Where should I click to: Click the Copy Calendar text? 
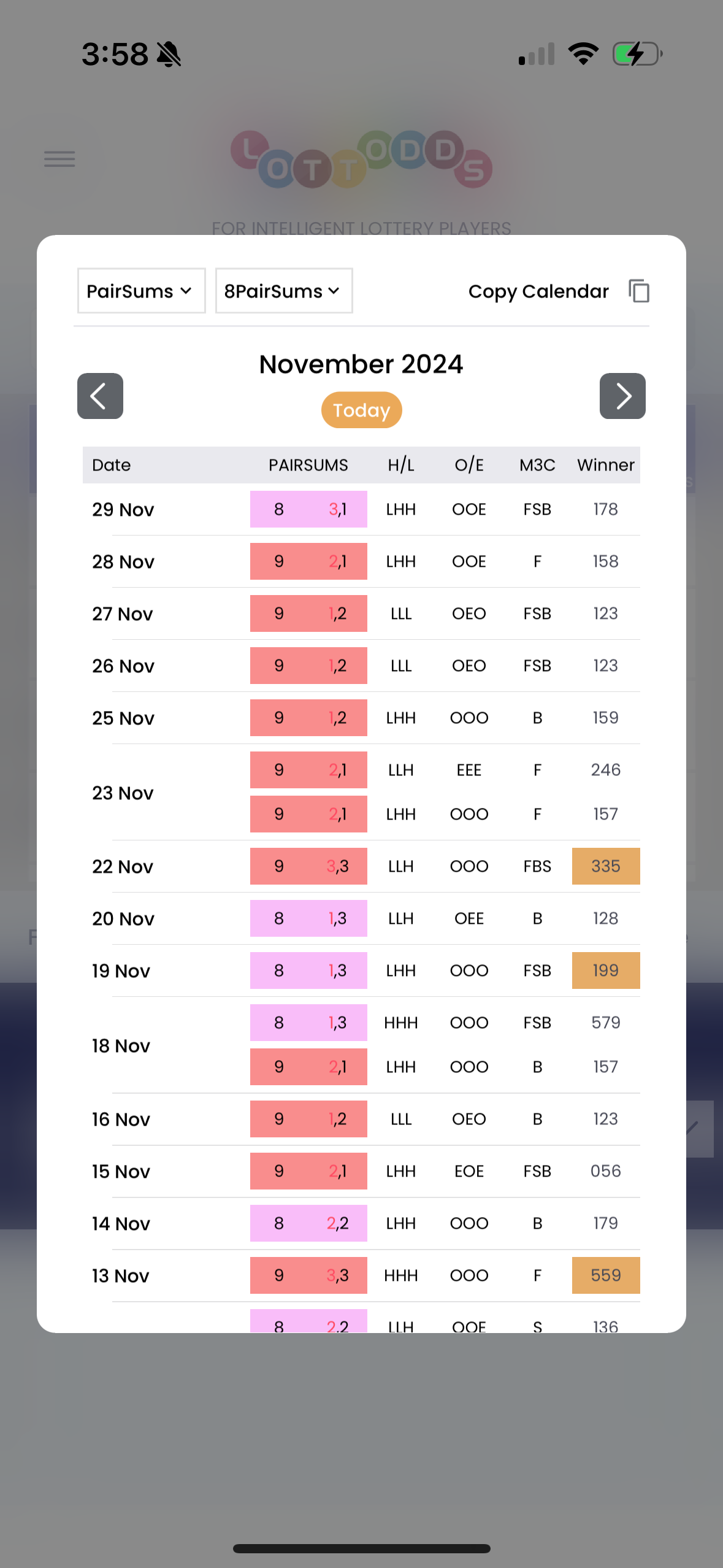tap(538, 291)
